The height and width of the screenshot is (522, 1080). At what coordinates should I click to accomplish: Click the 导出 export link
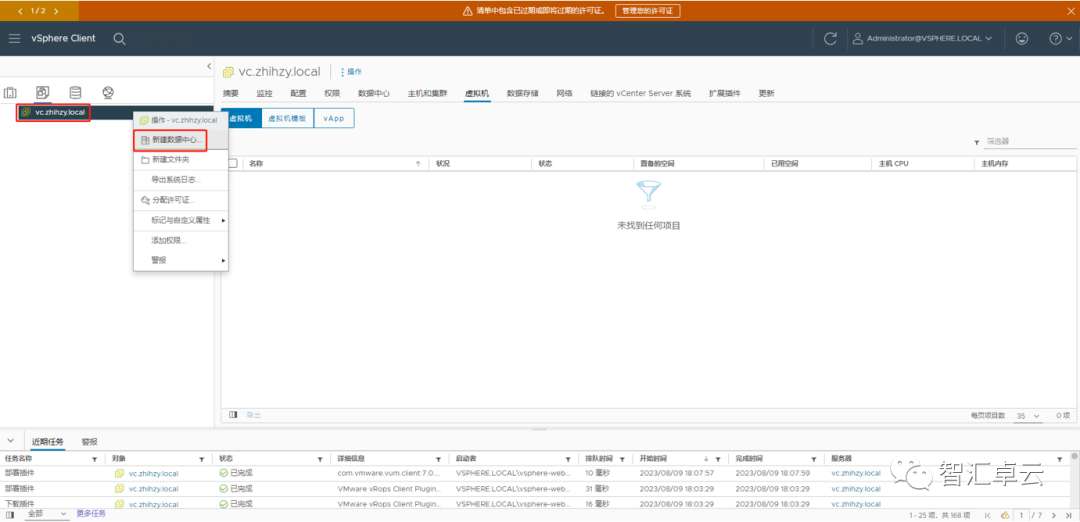pos(253,415)
